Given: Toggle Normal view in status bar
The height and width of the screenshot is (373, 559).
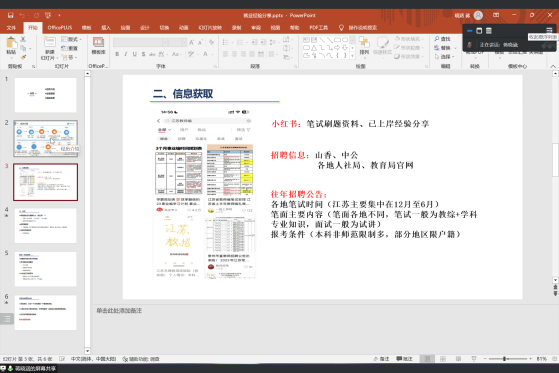Looking at the screenshot, I should click(427, 359).
